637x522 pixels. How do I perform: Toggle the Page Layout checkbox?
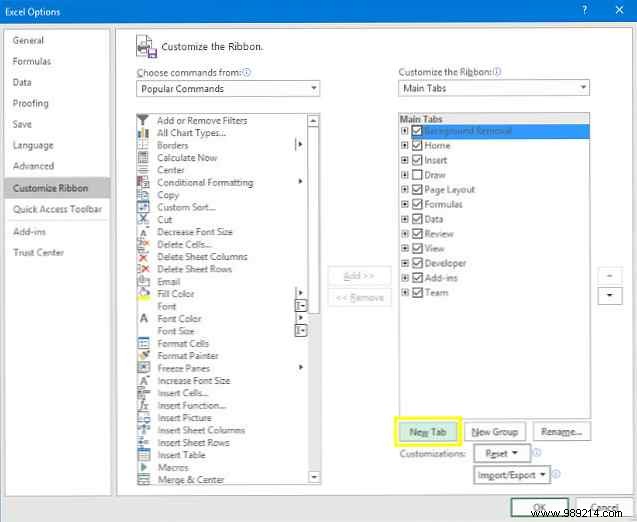pos(417,189)
